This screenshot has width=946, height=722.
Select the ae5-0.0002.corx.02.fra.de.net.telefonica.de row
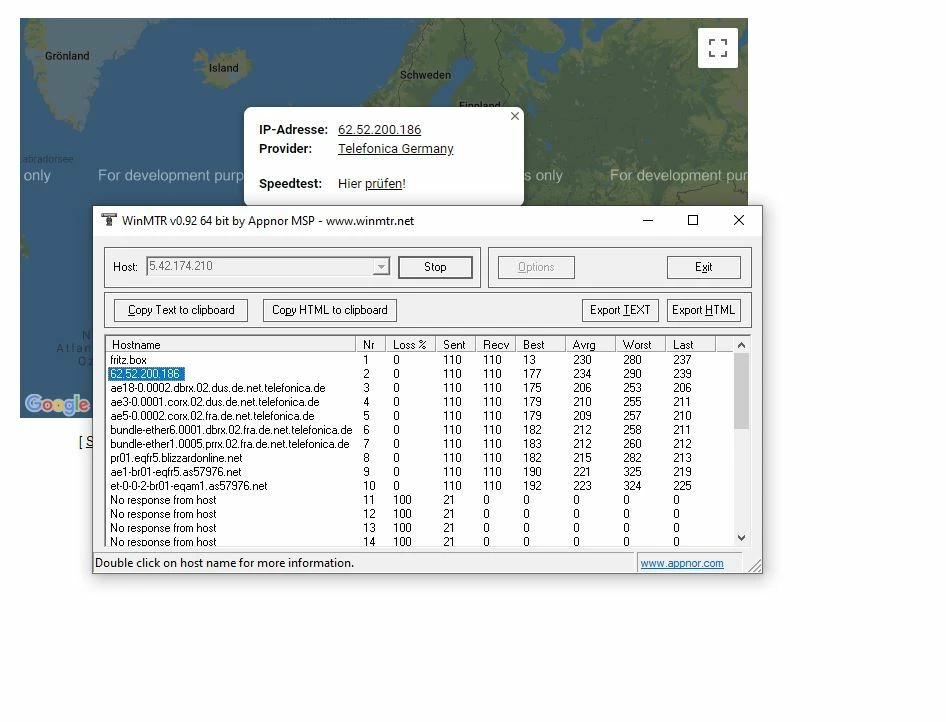coord(419,416)
